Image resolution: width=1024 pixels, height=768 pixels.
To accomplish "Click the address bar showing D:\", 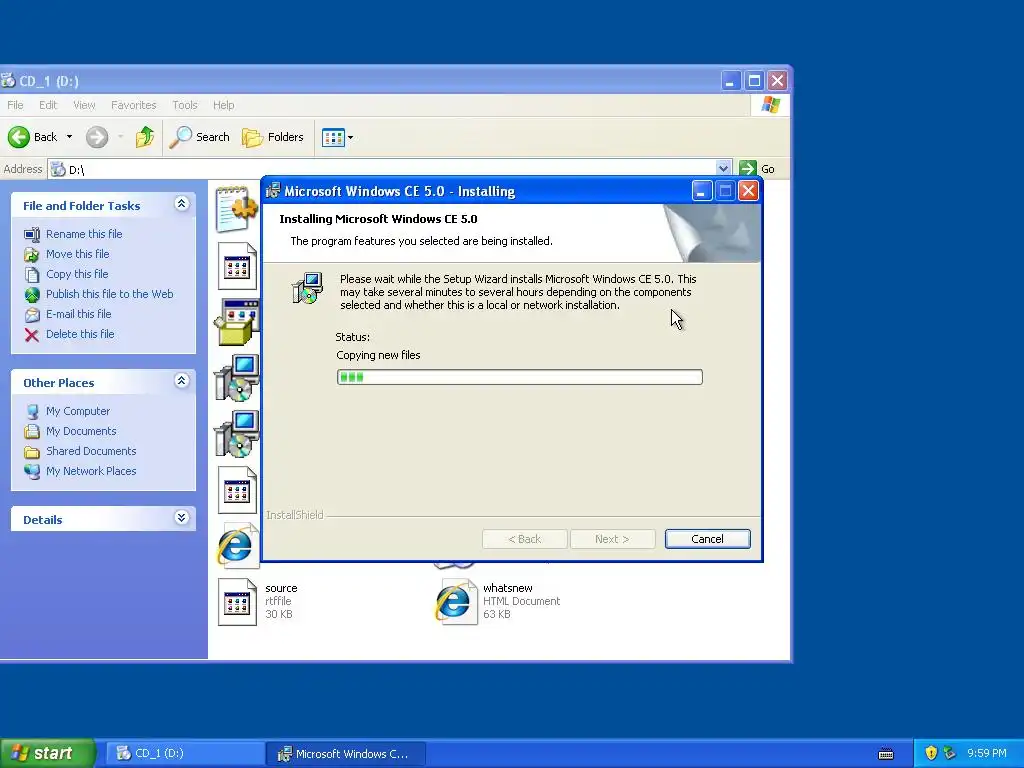I will tap(389, 169).
